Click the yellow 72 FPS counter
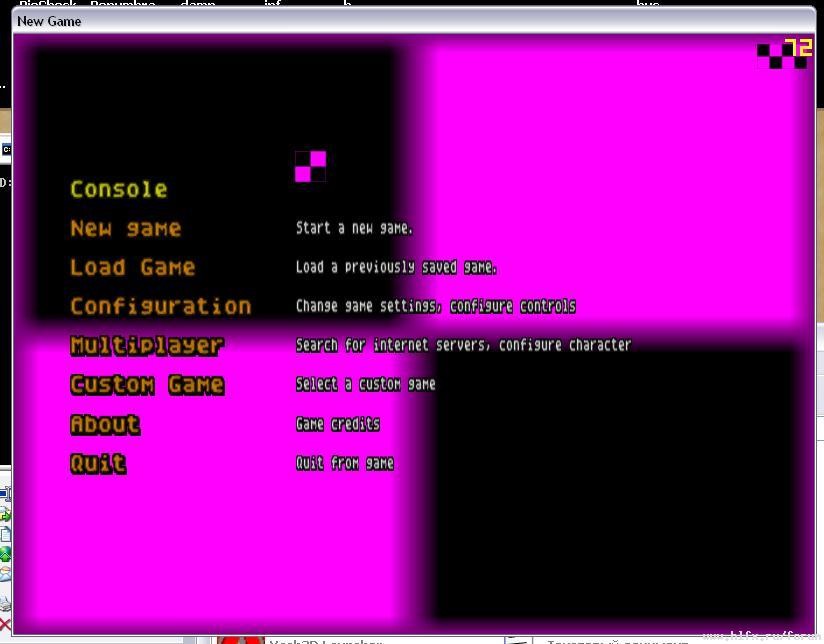 (798, 48)
